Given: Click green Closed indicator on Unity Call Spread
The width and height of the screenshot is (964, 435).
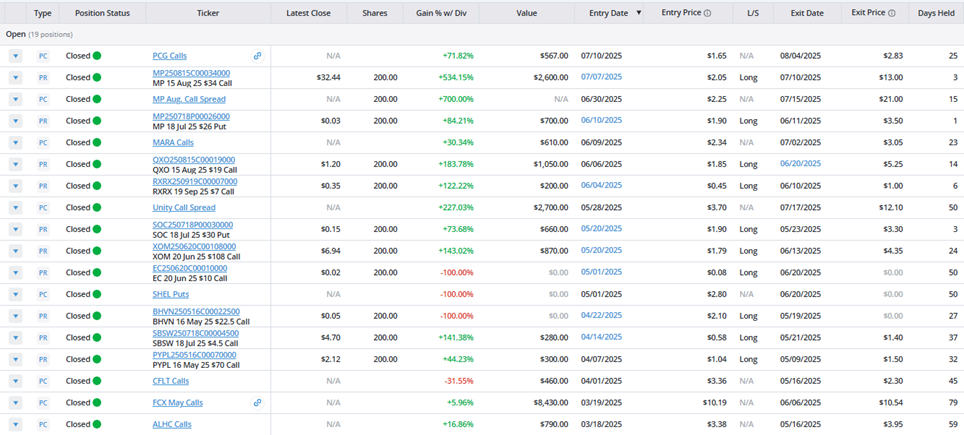Looking at the screenshot, I should [x=97, y=208].
